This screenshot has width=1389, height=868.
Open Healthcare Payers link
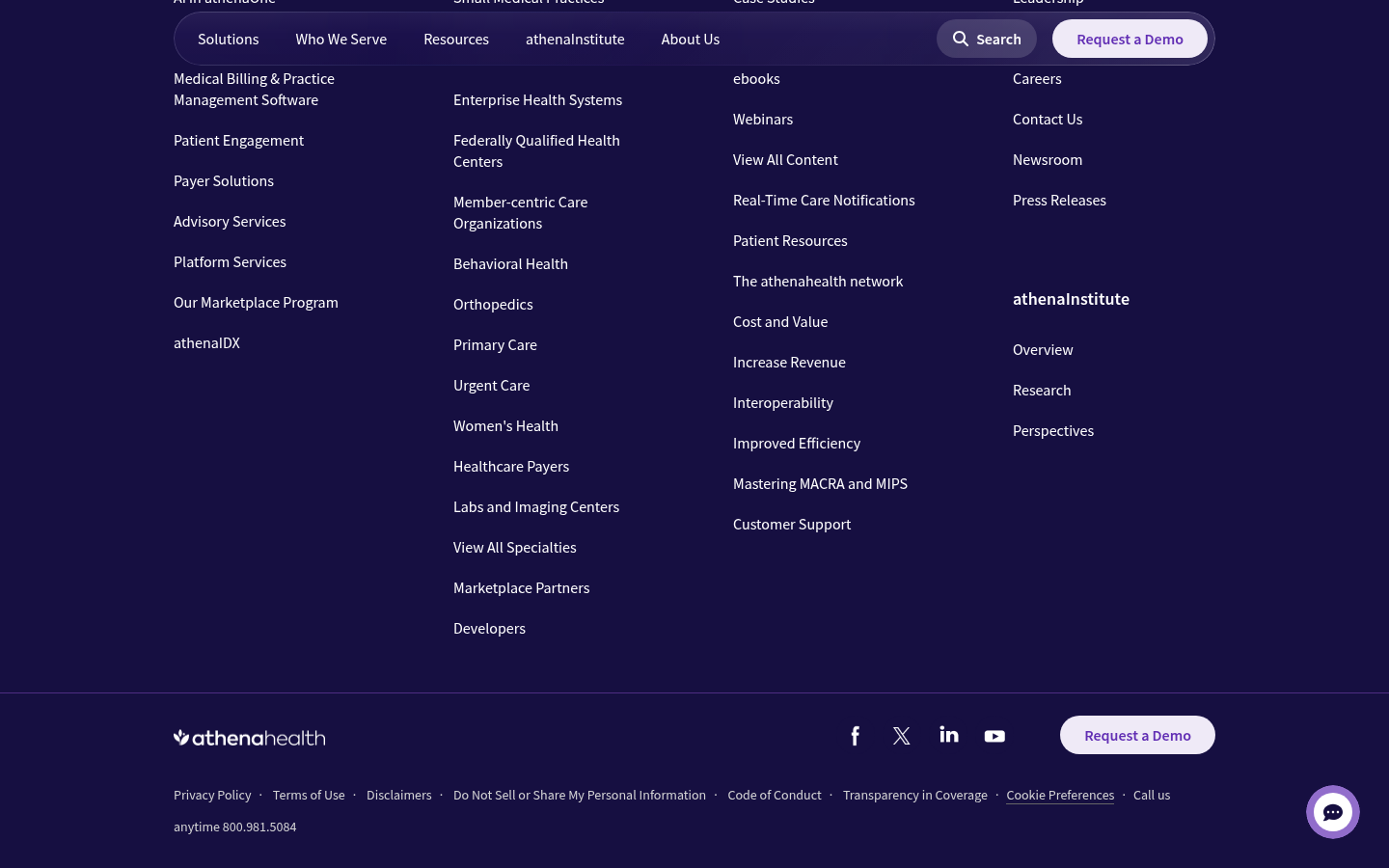click(x=511, y=466)
